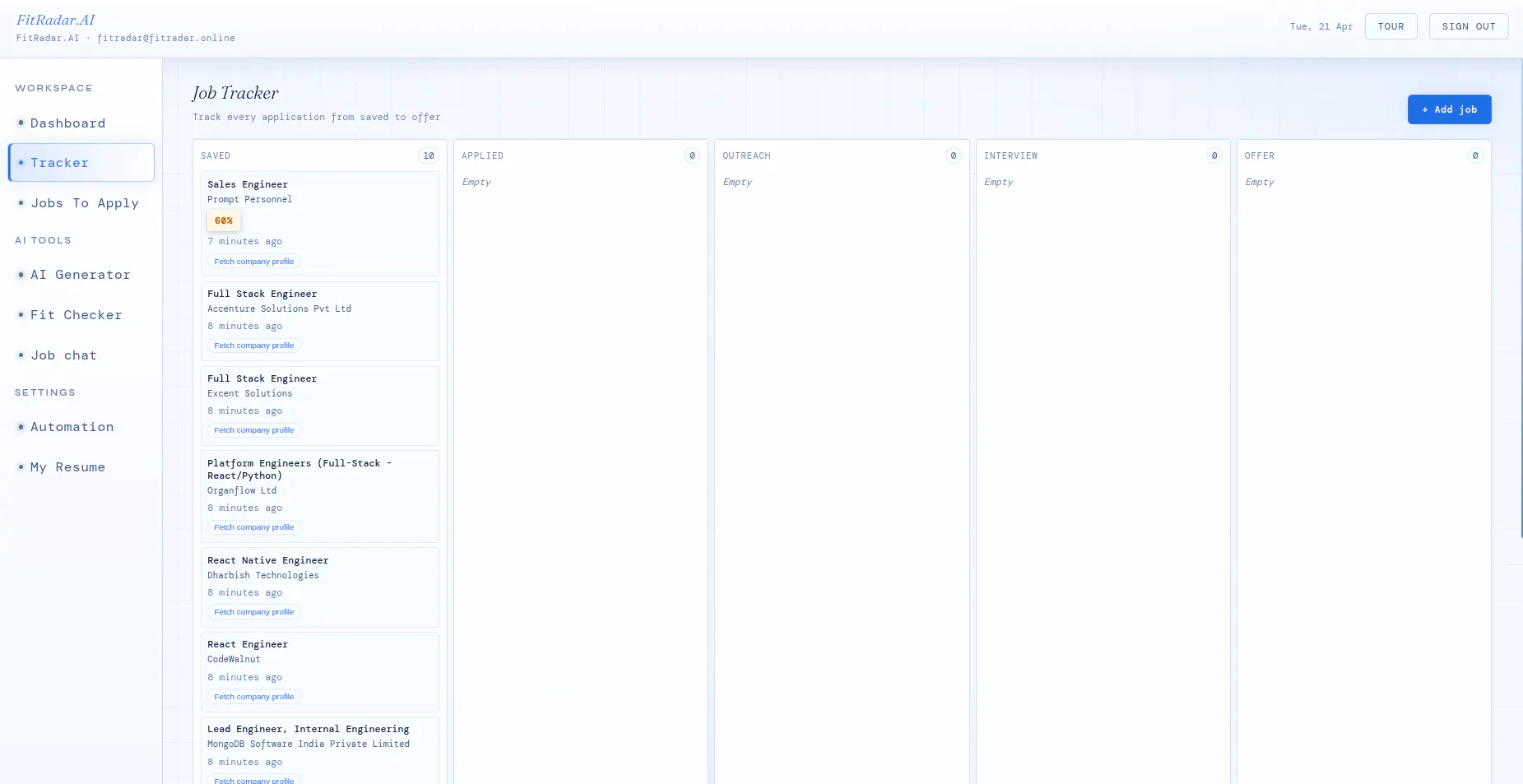
Task: Fetch company profile for Dharbish Technologies
Action: 253,612
